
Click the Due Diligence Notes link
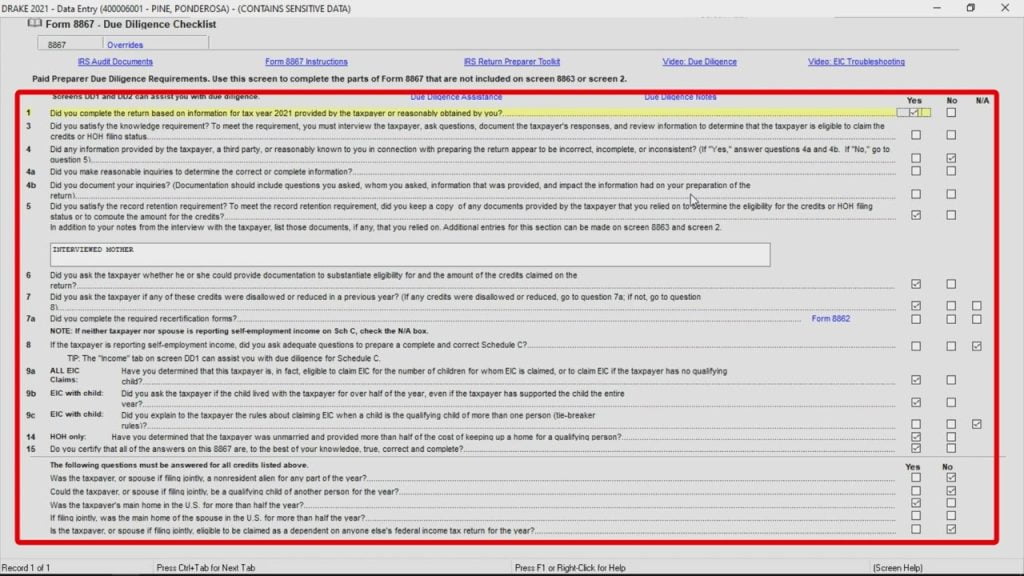pyautogui.click(x=680, y=97)
